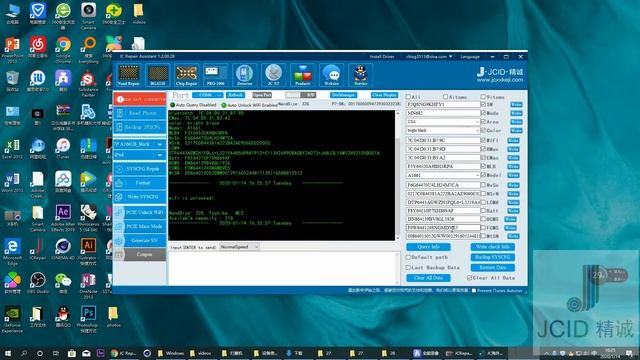Click SYSCFG Repair in the sidebar
Viewport: 640px width, 360px height.
(x=140, y=169)
